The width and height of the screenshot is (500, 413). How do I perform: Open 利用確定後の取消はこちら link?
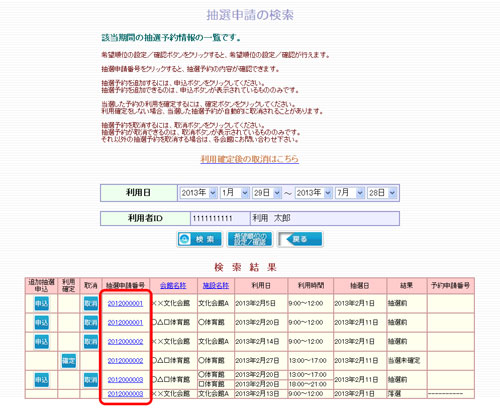[249, 159]
